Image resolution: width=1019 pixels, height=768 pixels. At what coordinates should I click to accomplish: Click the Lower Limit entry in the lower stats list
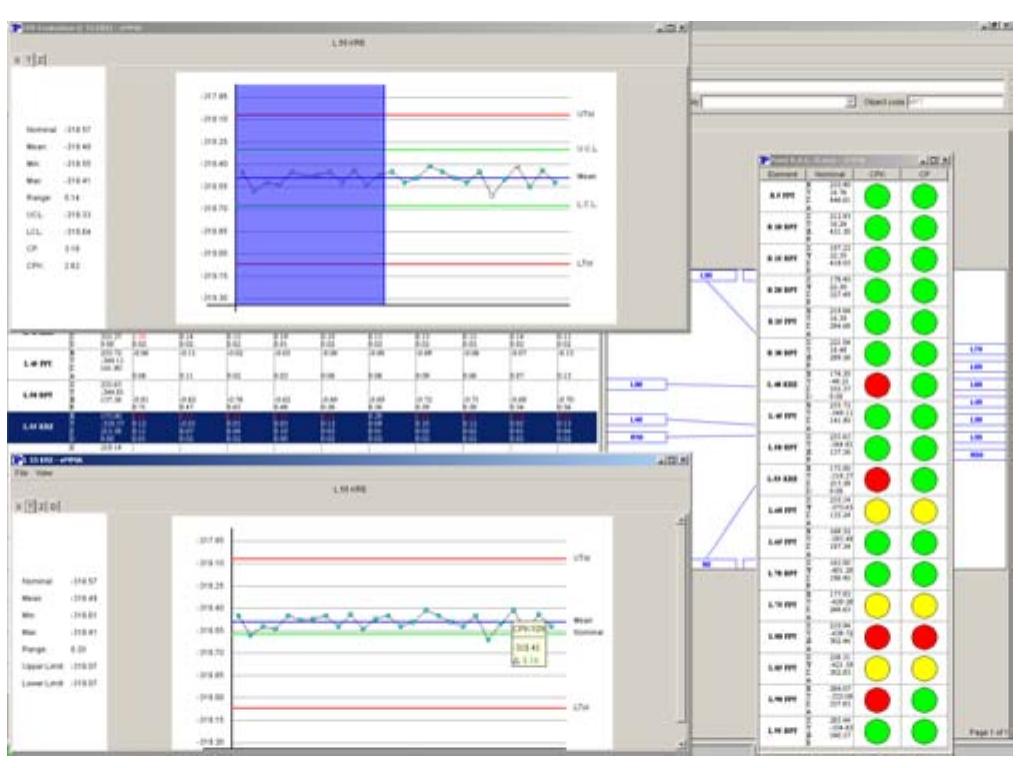[x=59, y=683]
